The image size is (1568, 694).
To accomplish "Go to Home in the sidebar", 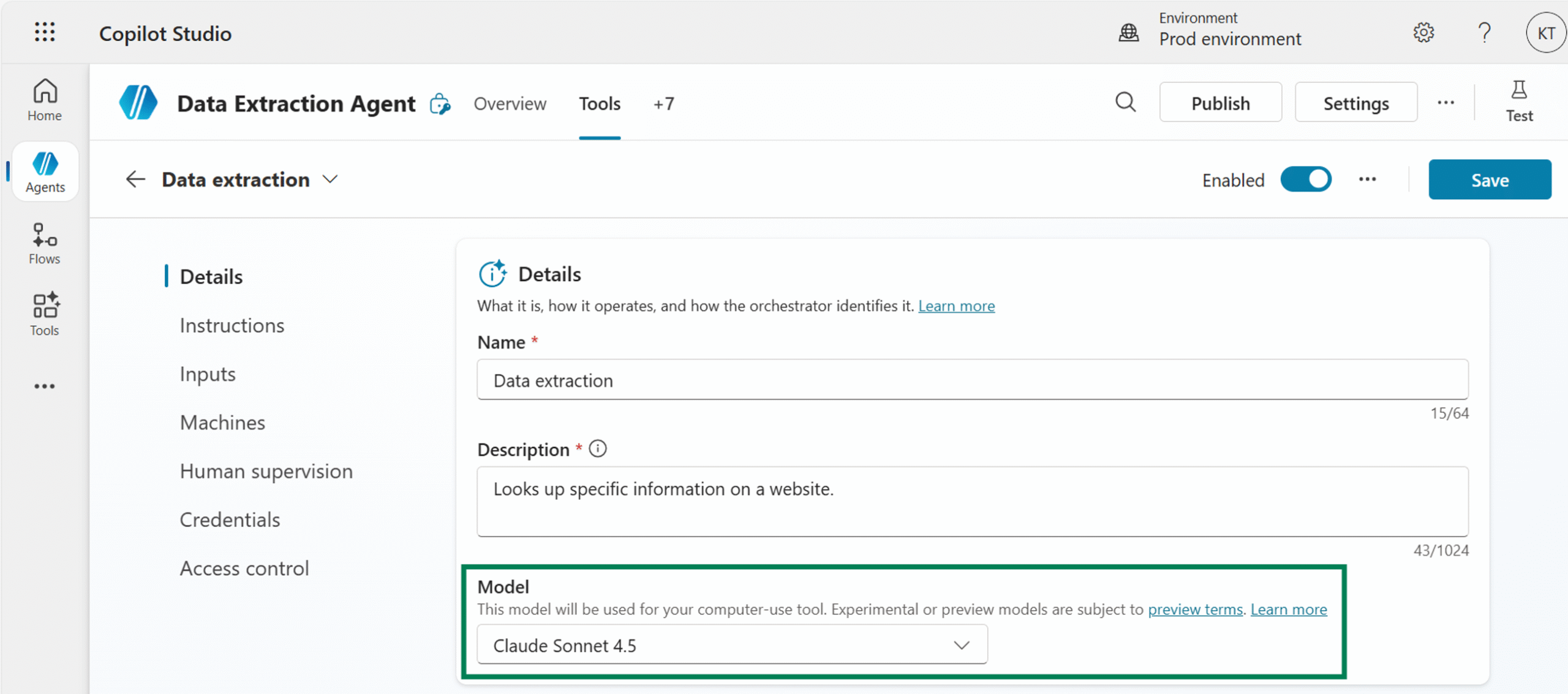I will coord(45,100).
